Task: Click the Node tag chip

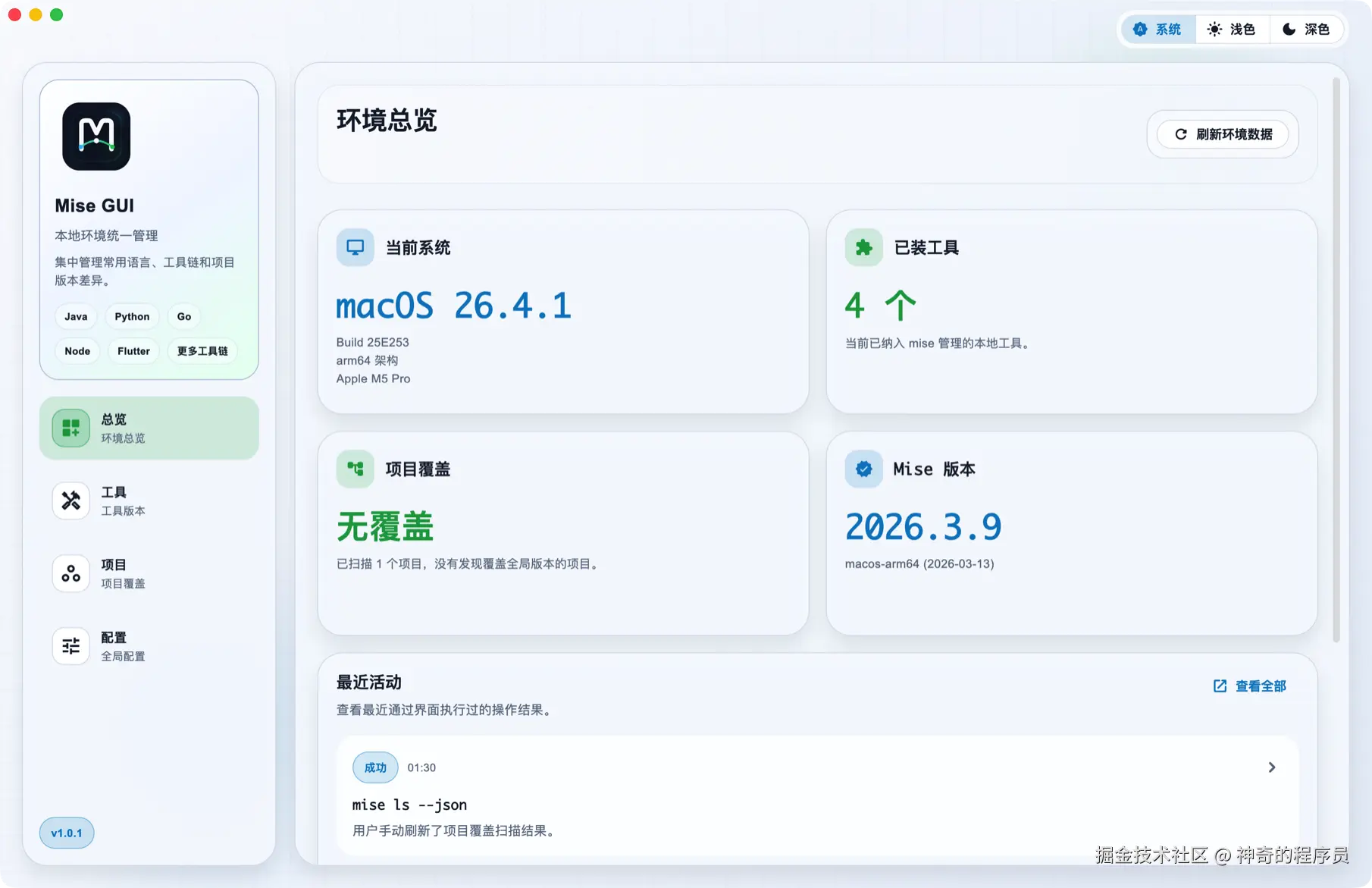Action: pyautogui.click(x=77, y=351)
